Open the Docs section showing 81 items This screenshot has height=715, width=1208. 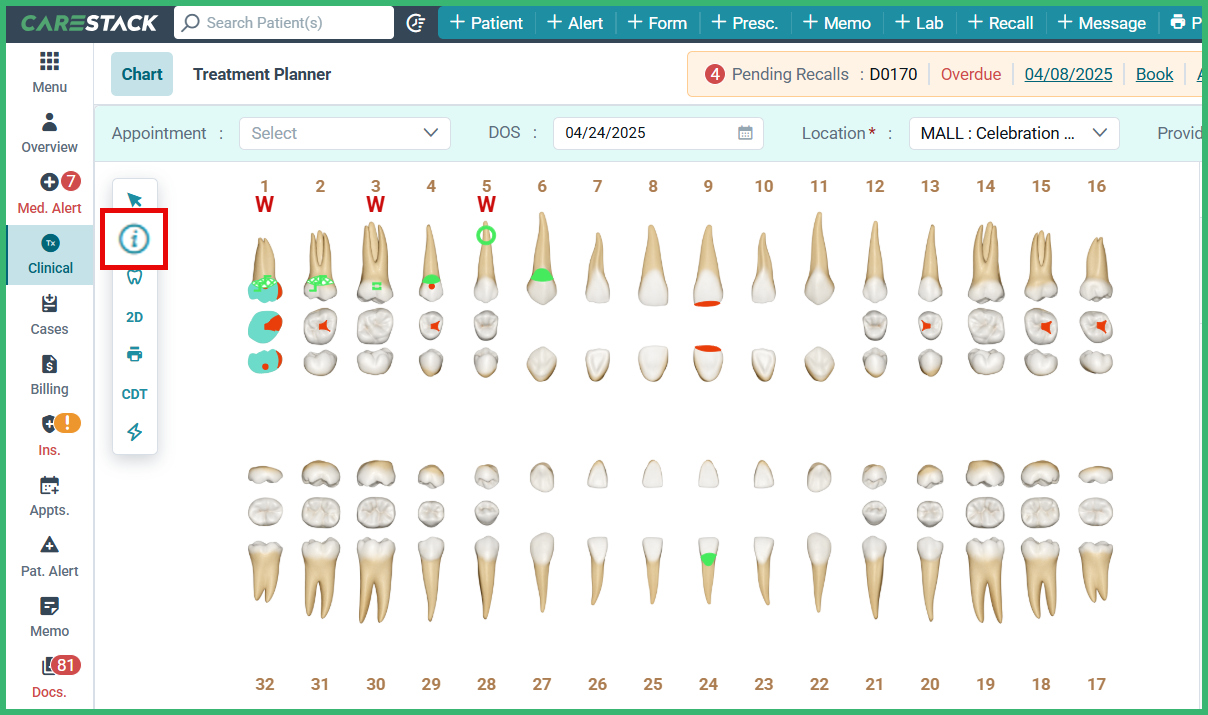[48, 677]
